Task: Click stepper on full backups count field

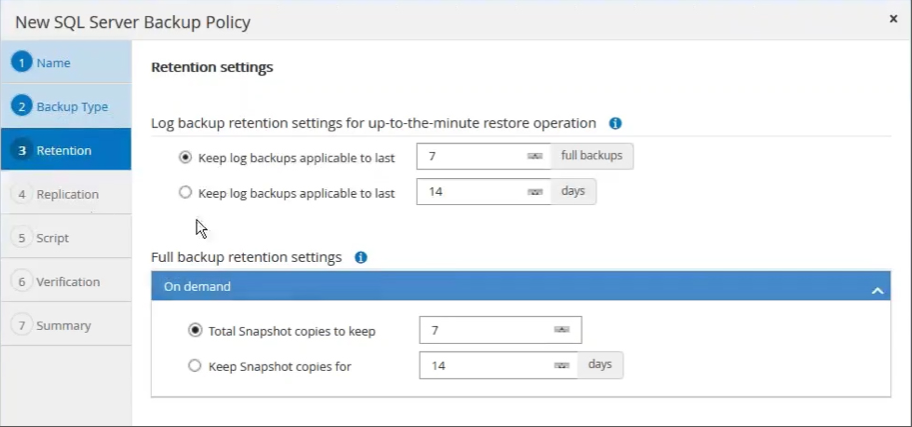Action: [535, 157]
